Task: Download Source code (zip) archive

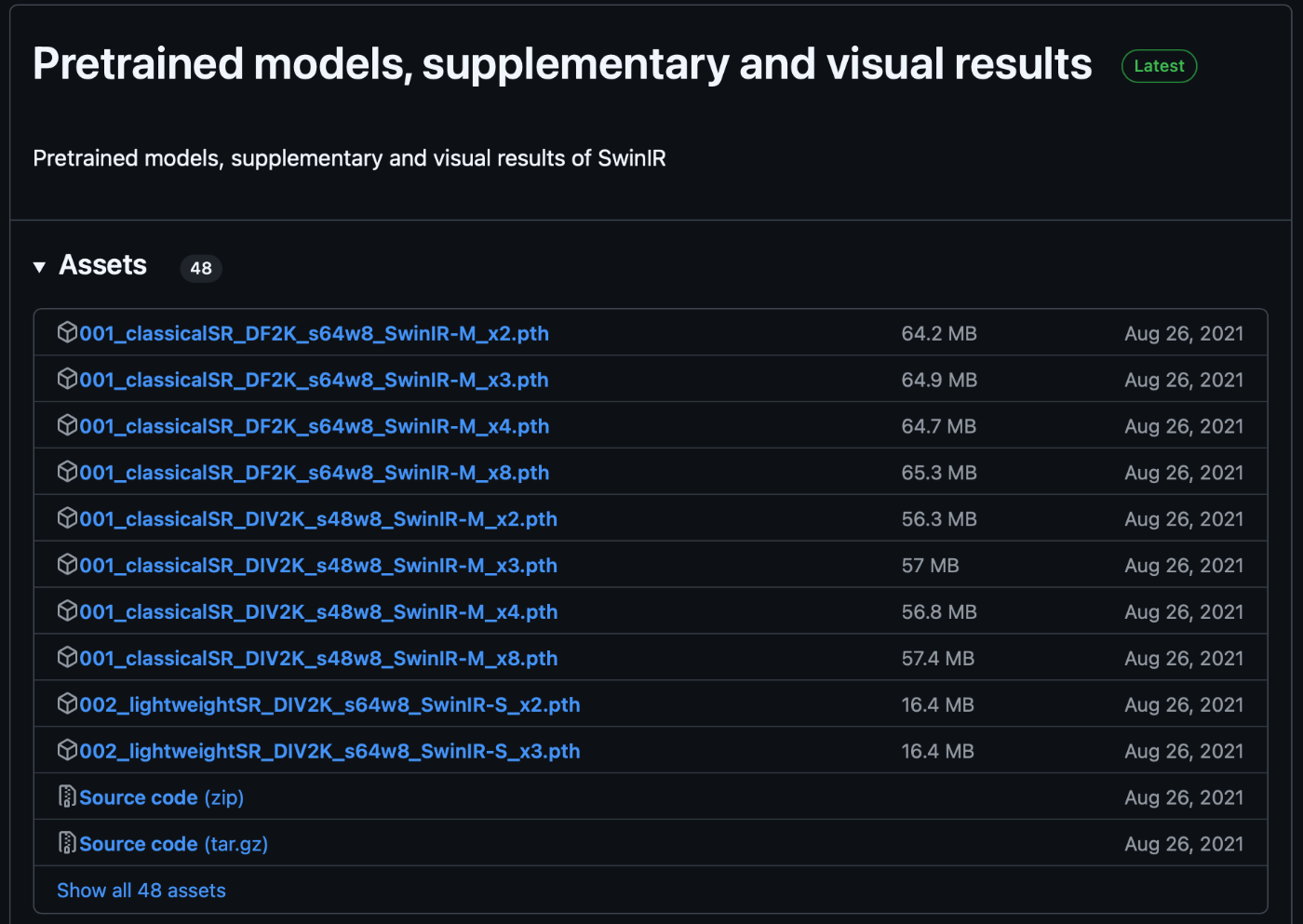Action: click(x=161, y=797)
